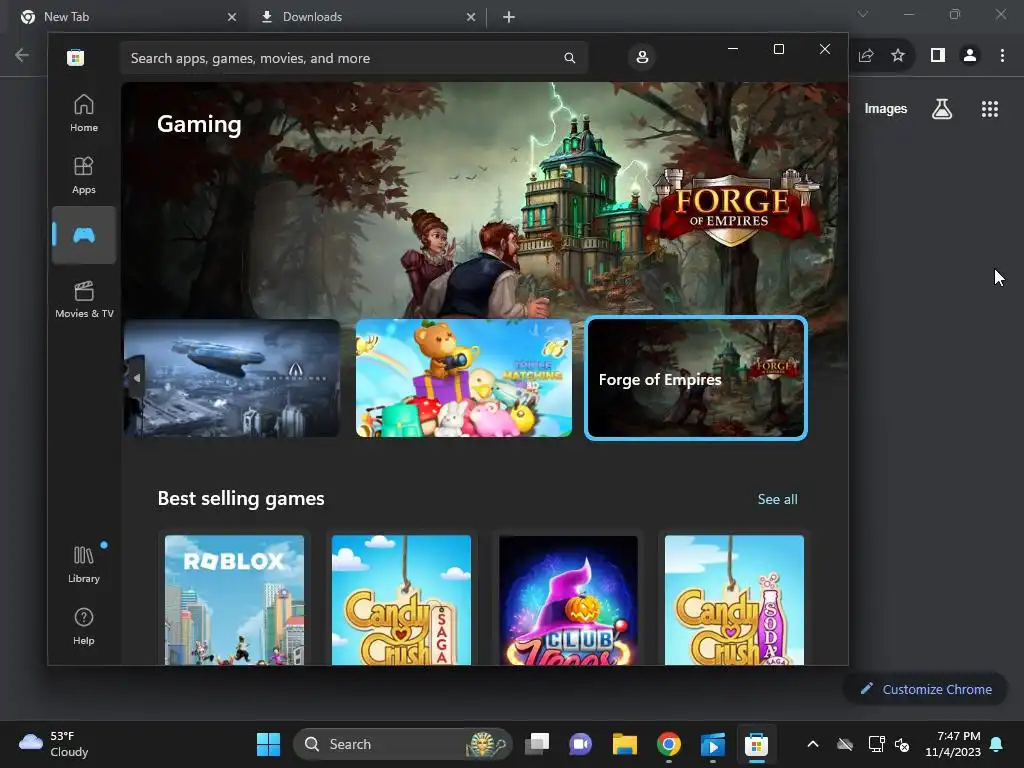Image resolution: width=1024 pixels, height=768 pixels.
Task: Toggle the Chrome side panel icon
Action: click(938, 56)
